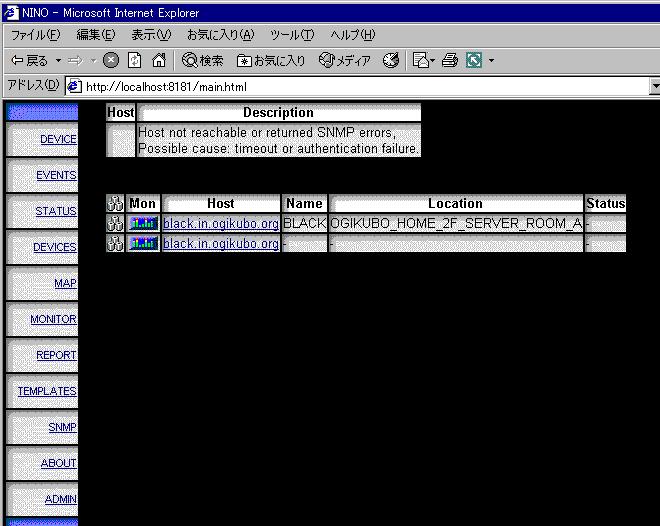
Task: Navigate to the TEMPLATES sidebar link
Action: tap(47, 392)
